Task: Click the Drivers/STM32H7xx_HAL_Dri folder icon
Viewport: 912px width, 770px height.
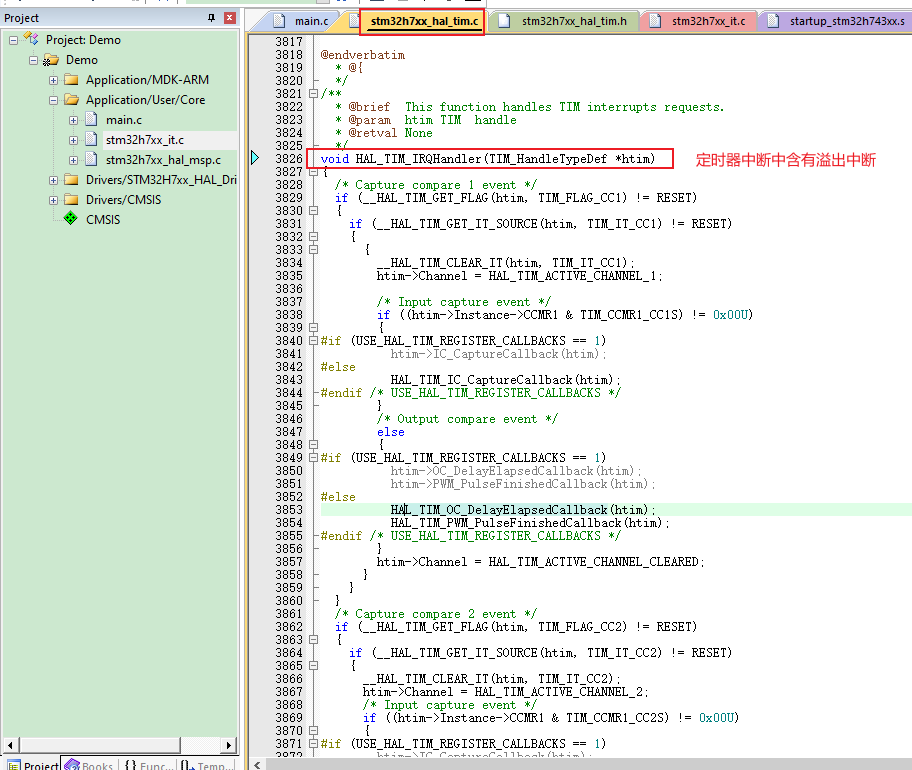Action: tap(71, 180)
